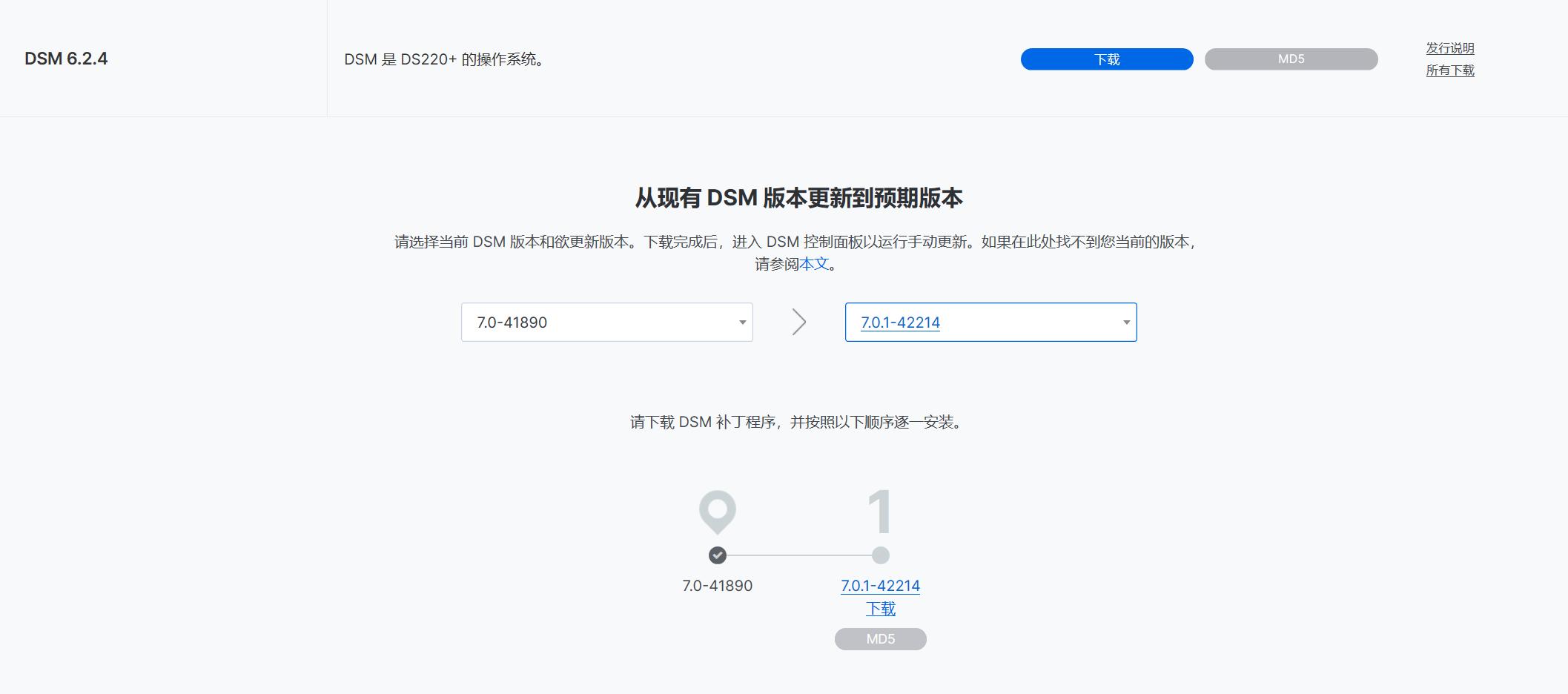The width and height of the screenshot is (1568, 694).
Task: Click the MD5 badge under the patch download link
Action: point(880,638)
